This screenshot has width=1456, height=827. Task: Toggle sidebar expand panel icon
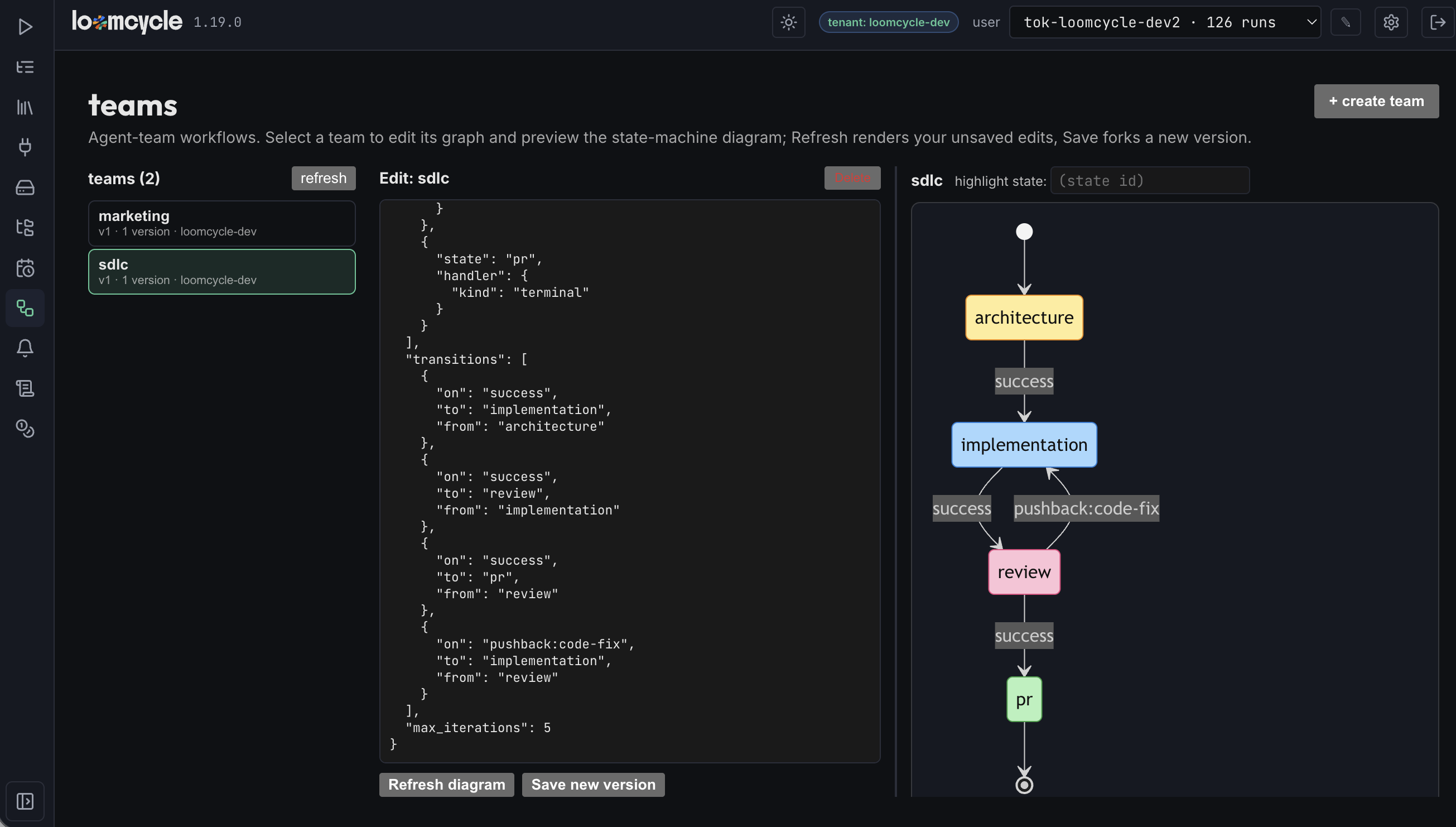25,801
